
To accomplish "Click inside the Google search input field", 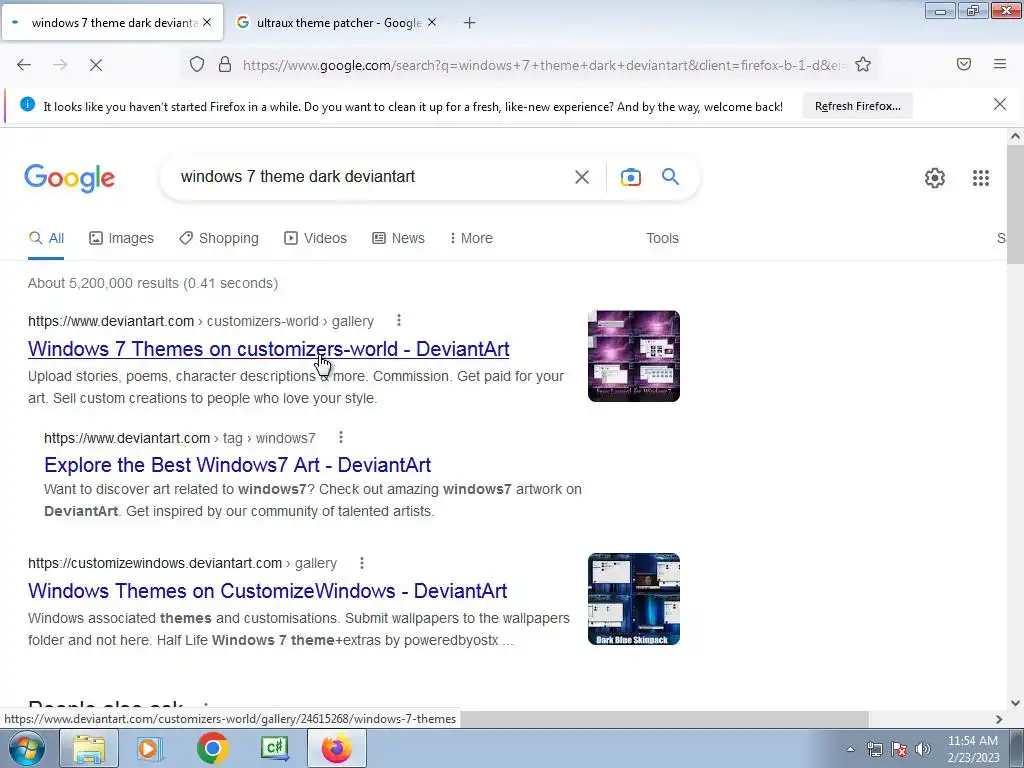I will [372, 177].
